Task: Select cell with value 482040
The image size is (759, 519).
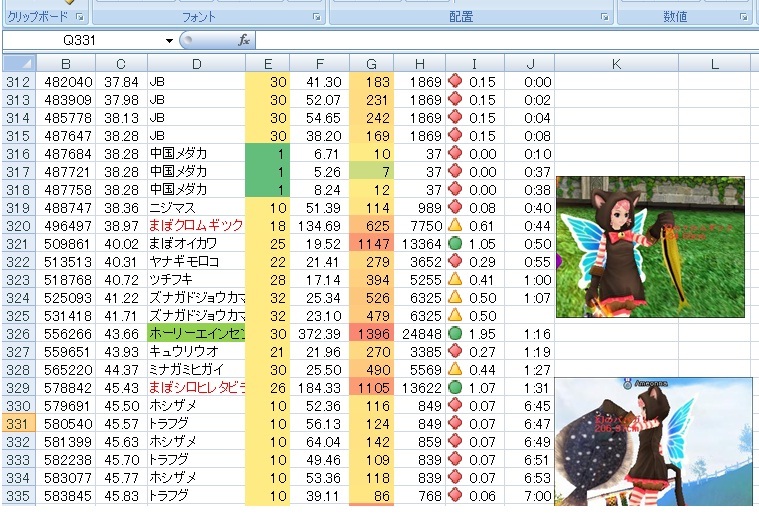Action: coord(66,82)
